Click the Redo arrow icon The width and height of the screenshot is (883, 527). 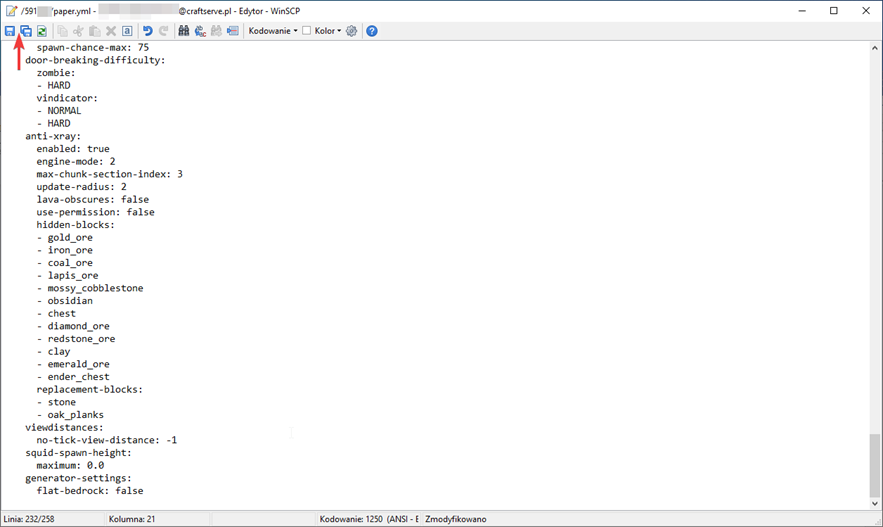[x=164, y=31]
